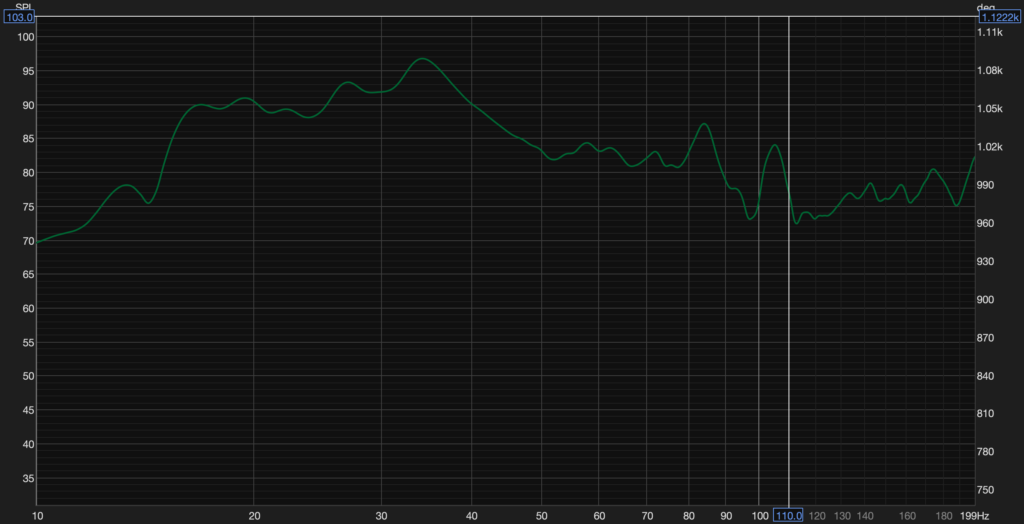The width and height of the screenshot is (1024, 524).
Task: Click the 45 label on SPL axis
Action: click(x=27, y=410)
